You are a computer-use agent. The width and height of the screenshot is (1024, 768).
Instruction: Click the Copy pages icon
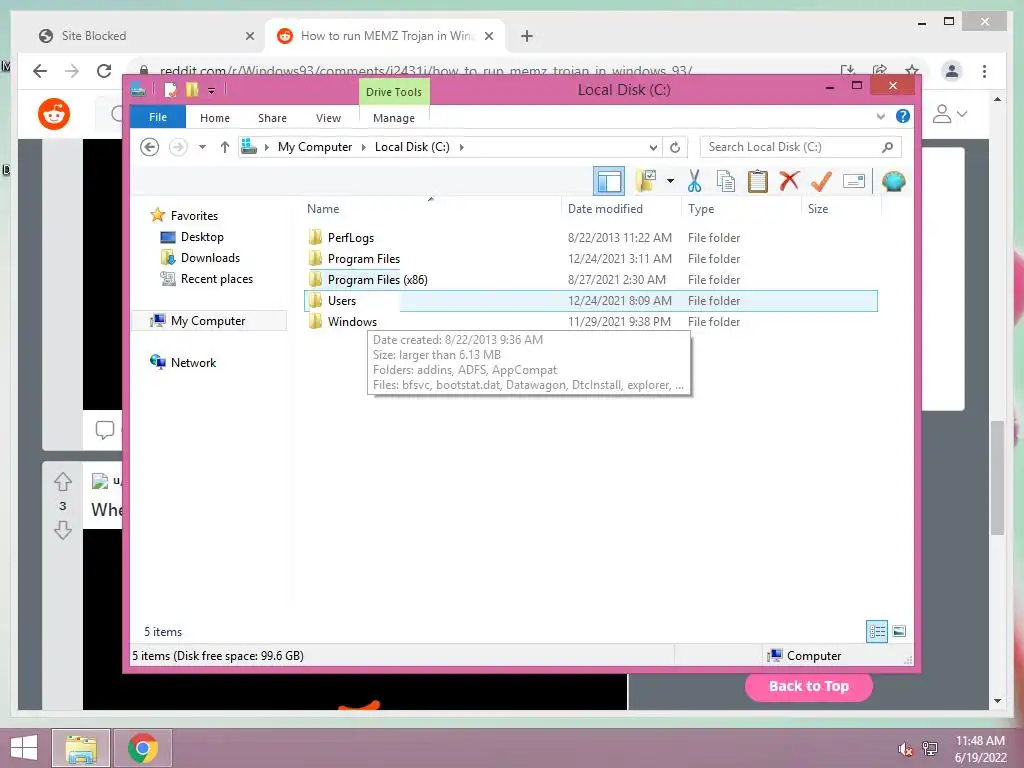pos(726,181)
